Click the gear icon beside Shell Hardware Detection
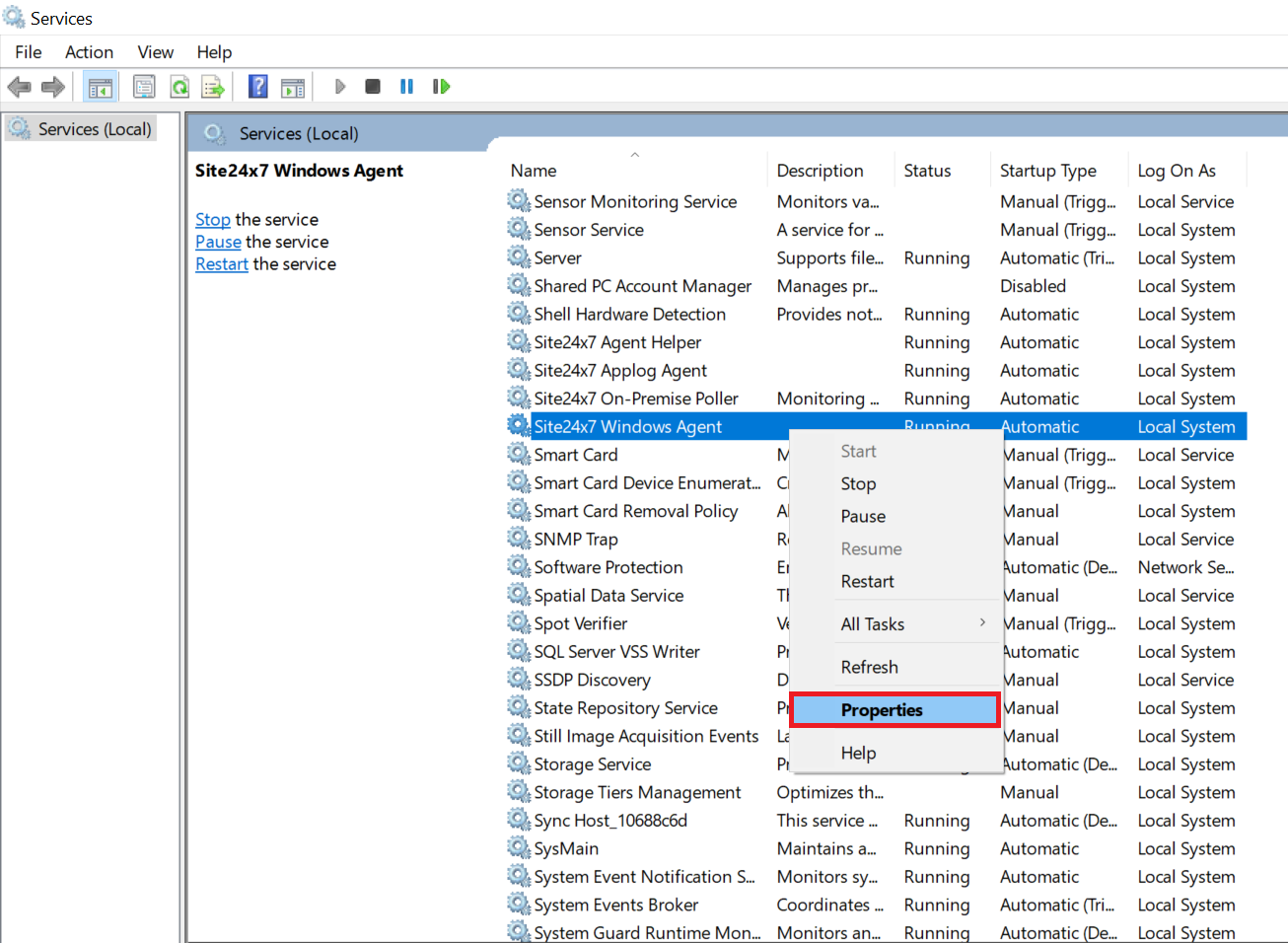 [519, 314]
